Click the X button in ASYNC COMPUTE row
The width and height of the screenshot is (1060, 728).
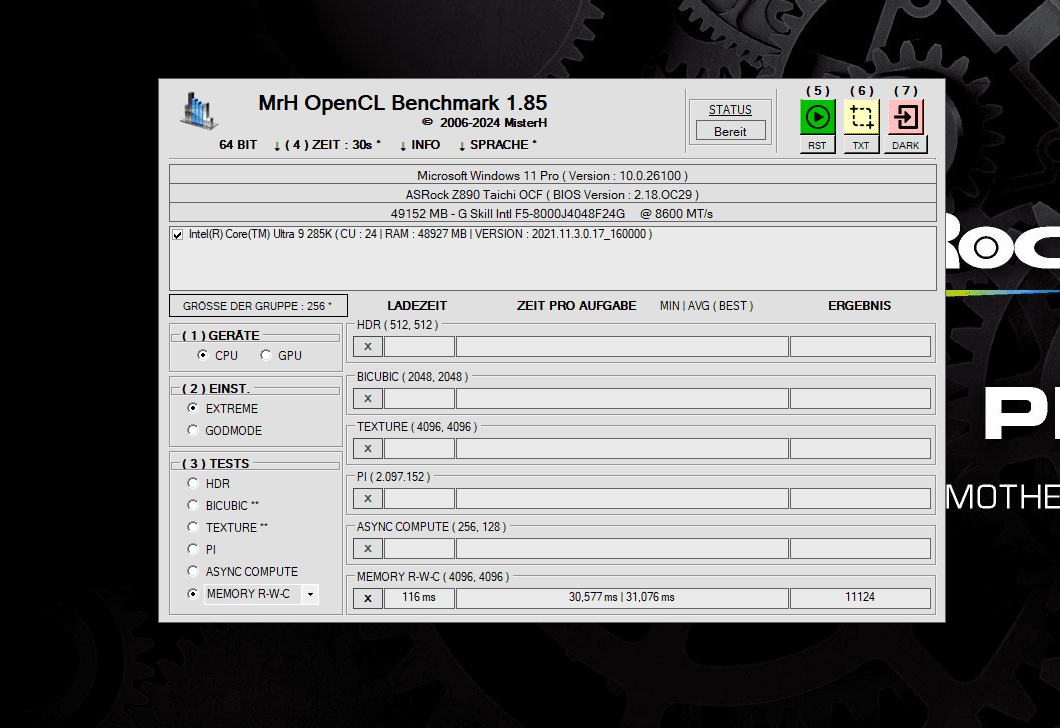click(368, 549)
